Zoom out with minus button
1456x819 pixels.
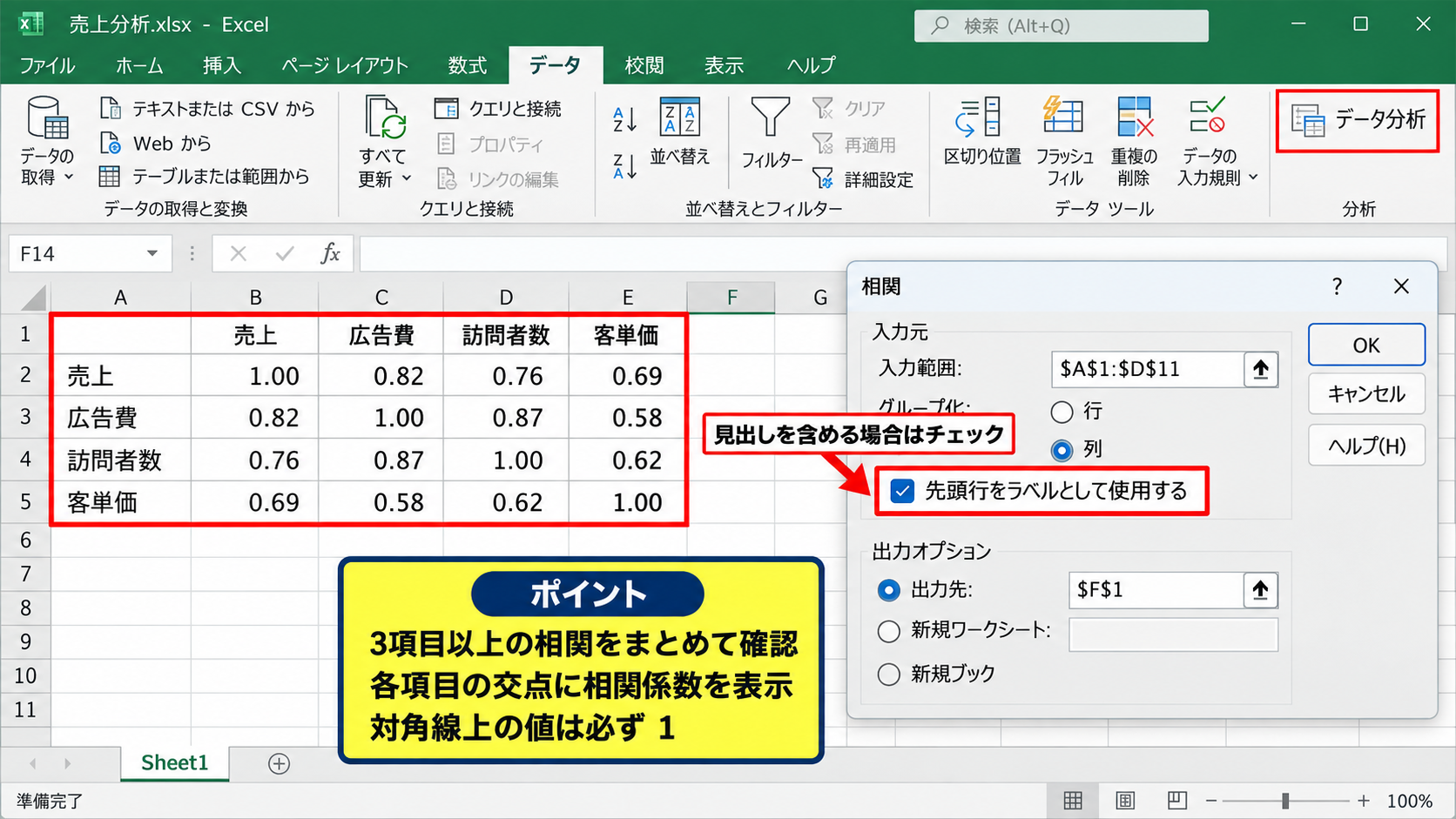tap(1211, 800)
